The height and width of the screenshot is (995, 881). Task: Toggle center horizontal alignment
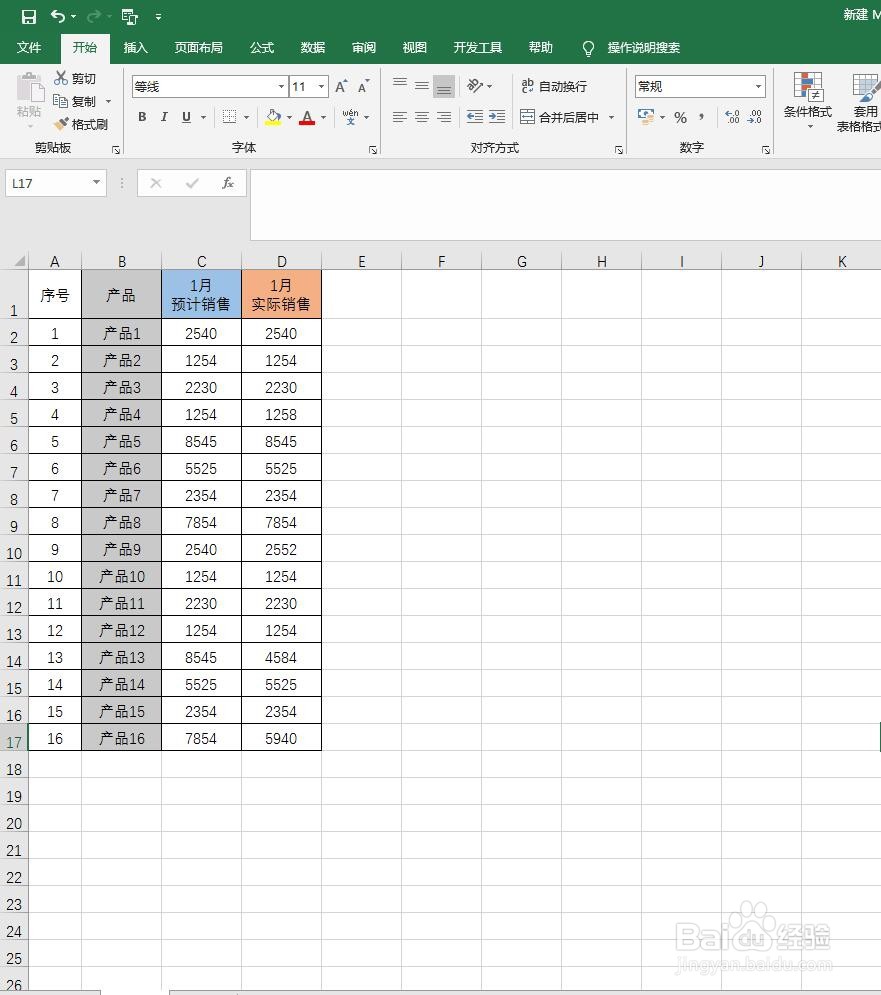click(x=421, y=117)
